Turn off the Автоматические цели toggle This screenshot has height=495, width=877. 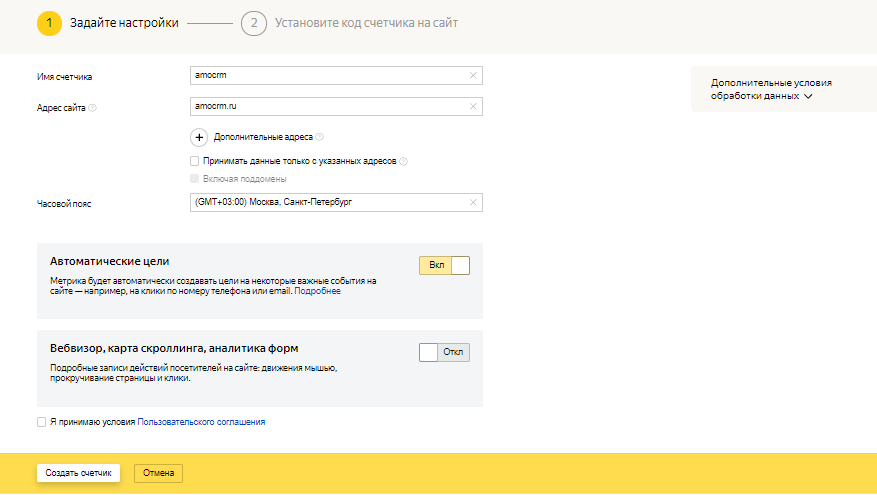(x=444, y=265)
